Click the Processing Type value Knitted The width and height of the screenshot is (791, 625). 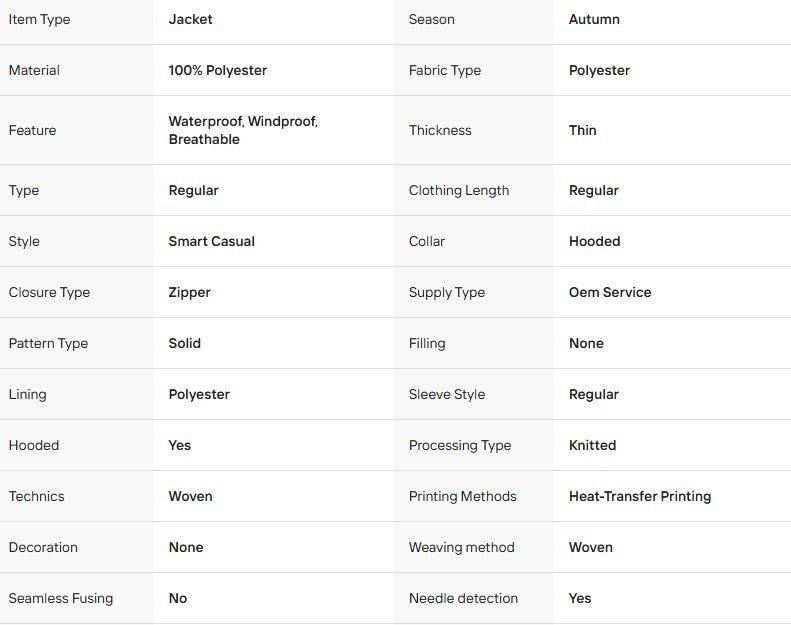pos(592,445)
